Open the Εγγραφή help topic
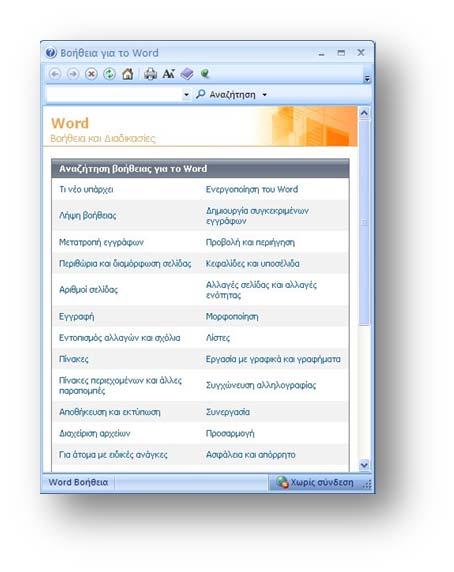Viewport: 454px width, 572px height. point(77,316)
